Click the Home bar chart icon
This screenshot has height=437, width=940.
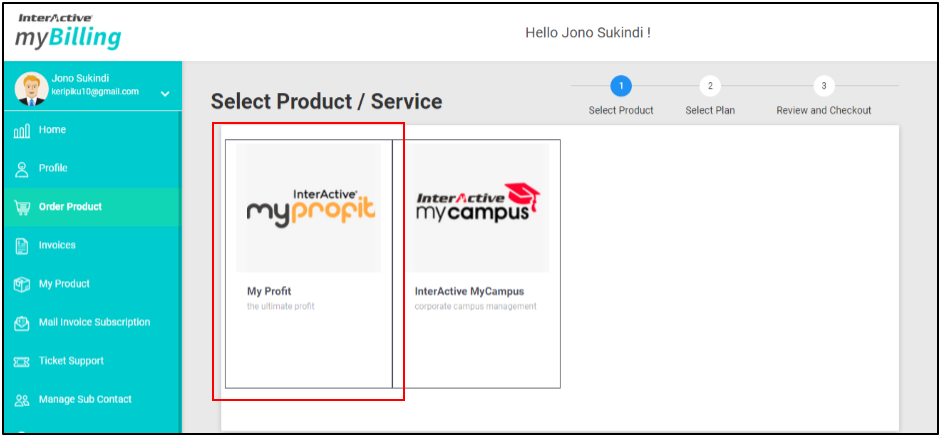(x=21, y=131)
